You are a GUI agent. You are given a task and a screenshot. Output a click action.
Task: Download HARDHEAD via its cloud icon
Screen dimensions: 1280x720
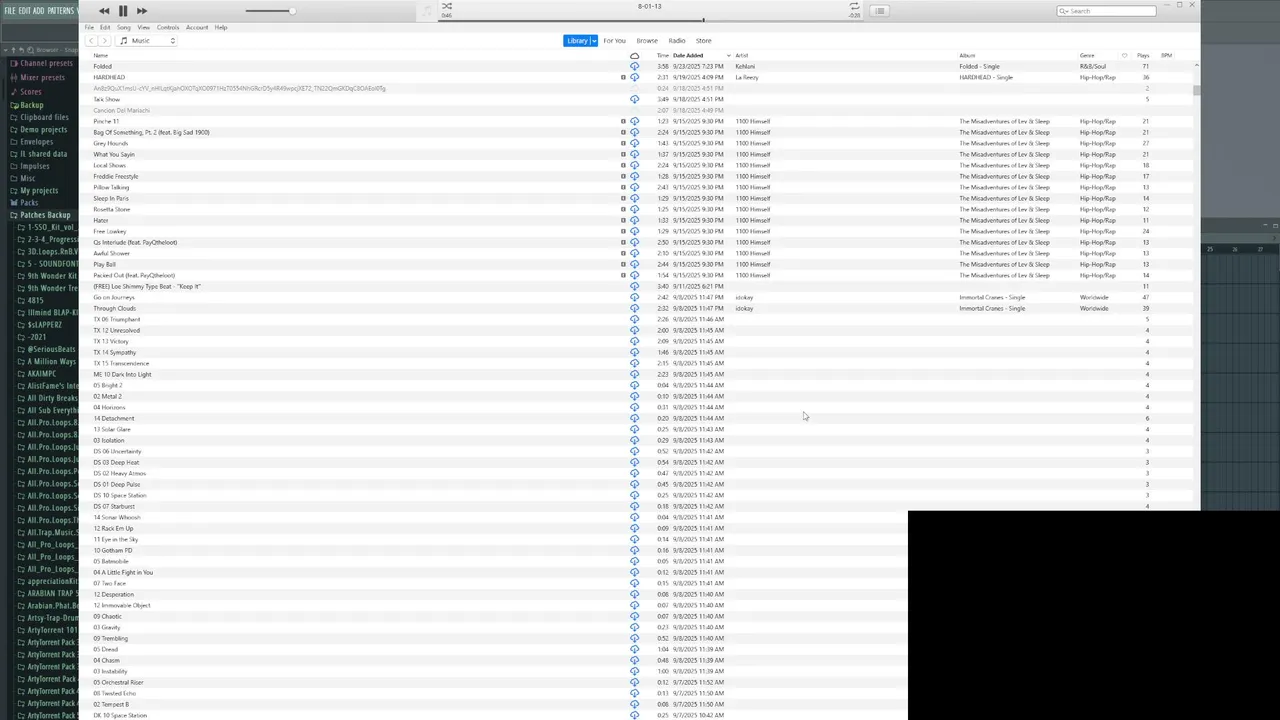[634, 77]
